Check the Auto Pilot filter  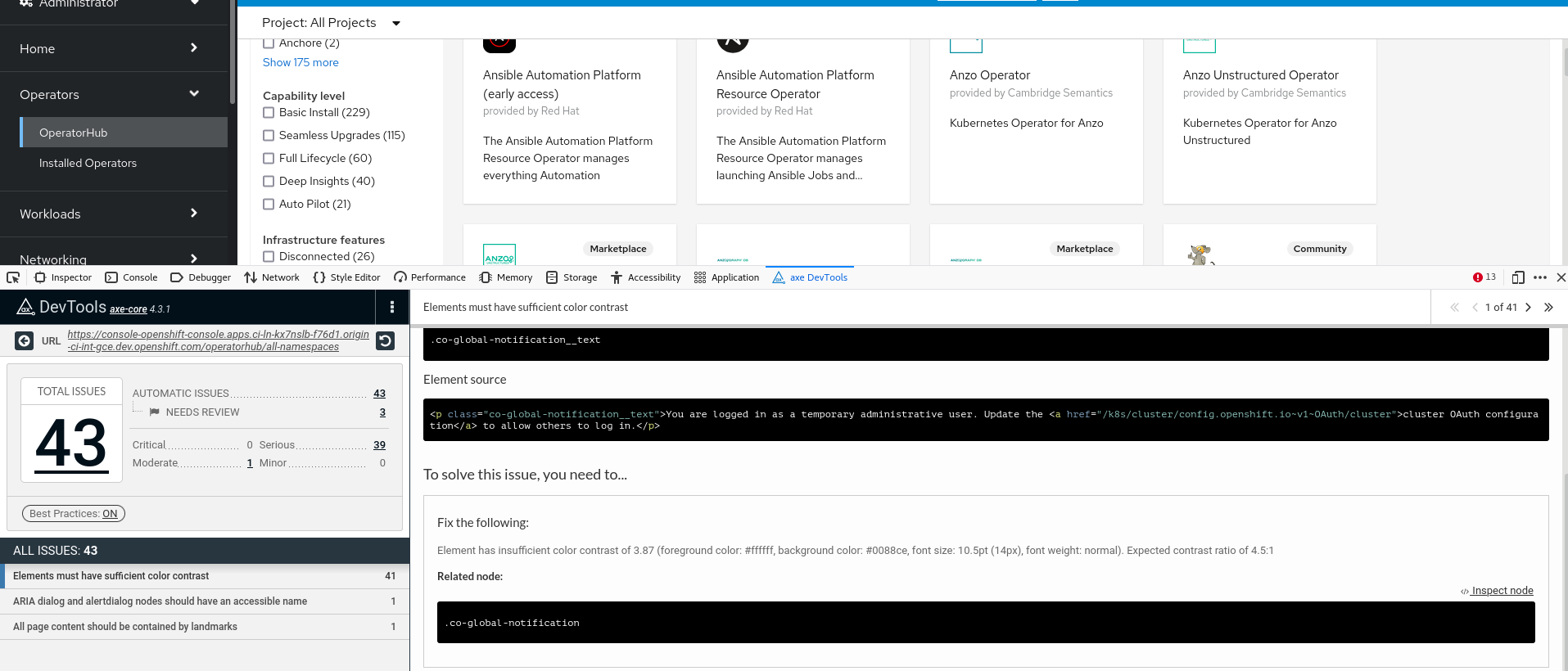[269, 205]
